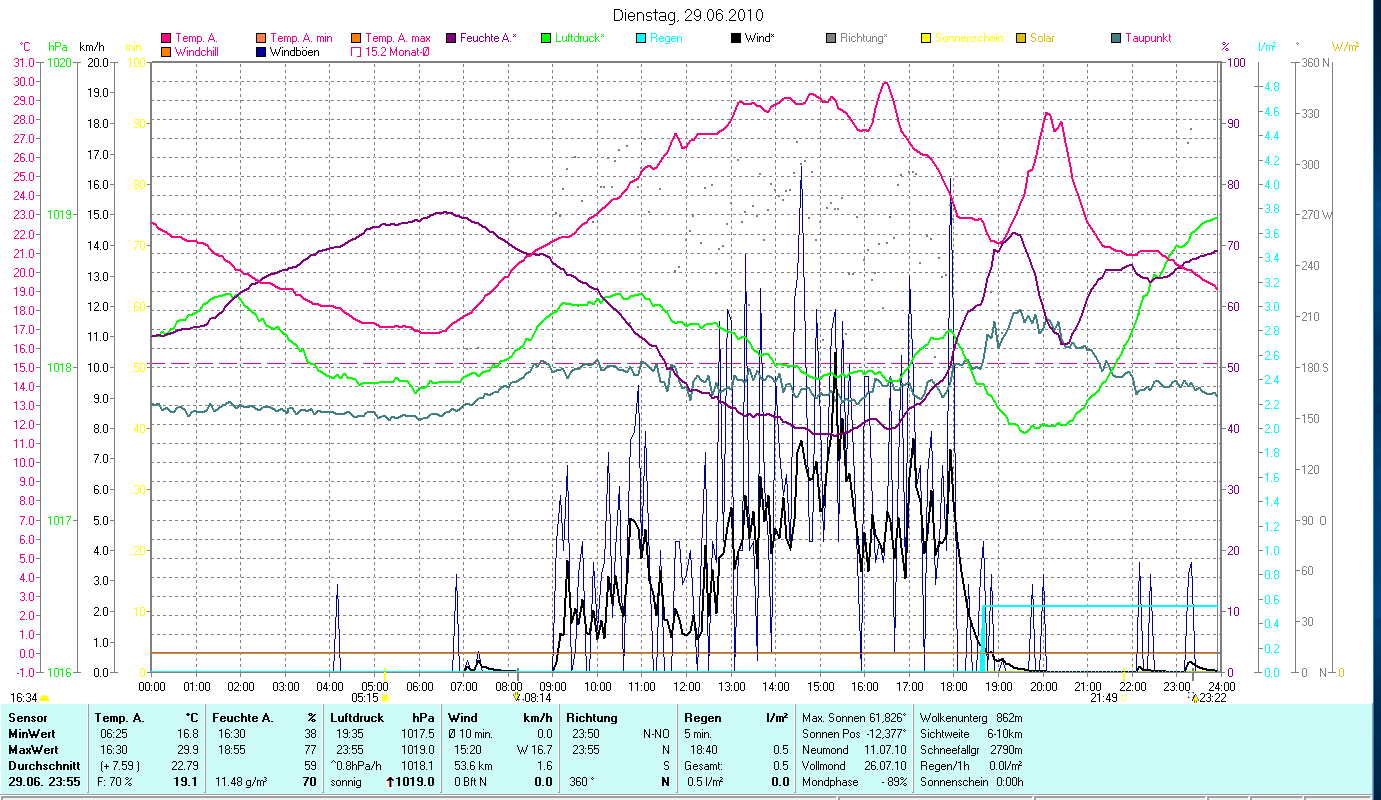Click the sunrise marker icon at 05:15
The width and height of the screenshot is (1381, 800).
pos(384,698)
